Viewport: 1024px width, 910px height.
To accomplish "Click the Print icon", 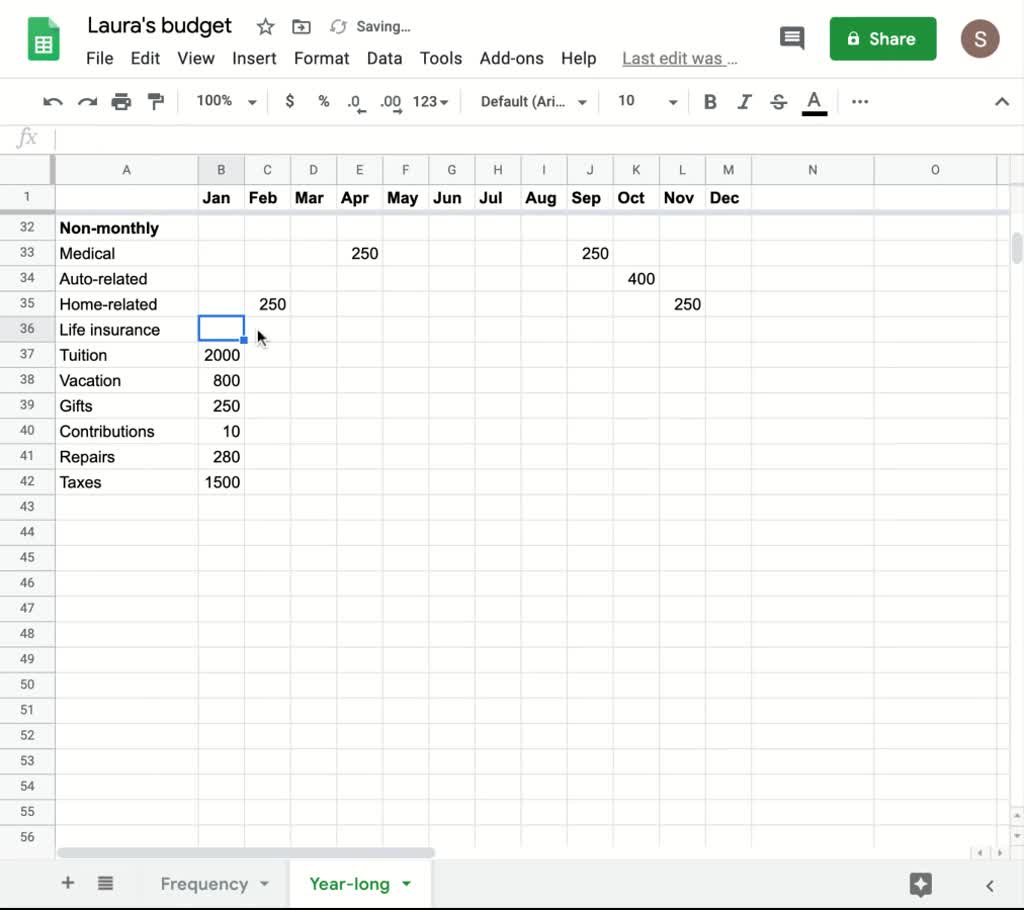I will (x=120, y=101).
